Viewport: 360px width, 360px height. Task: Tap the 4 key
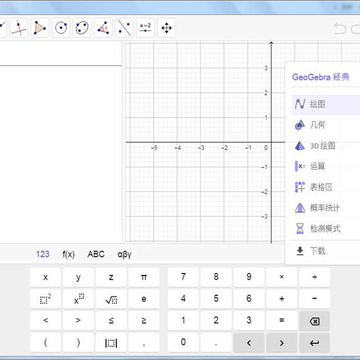point(183,299)
